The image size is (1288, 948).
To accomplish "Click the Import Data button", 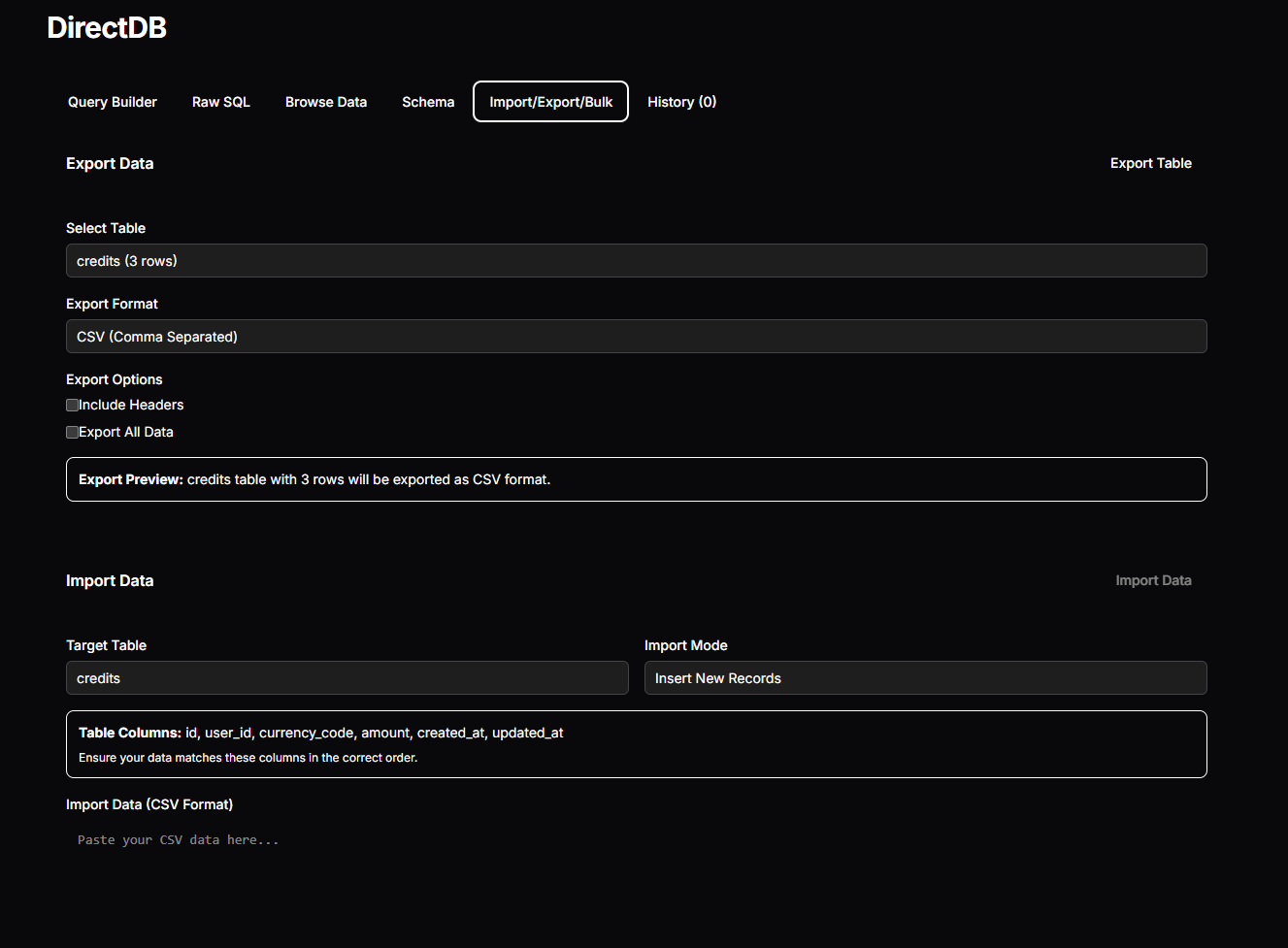I will coord(1153,580).
